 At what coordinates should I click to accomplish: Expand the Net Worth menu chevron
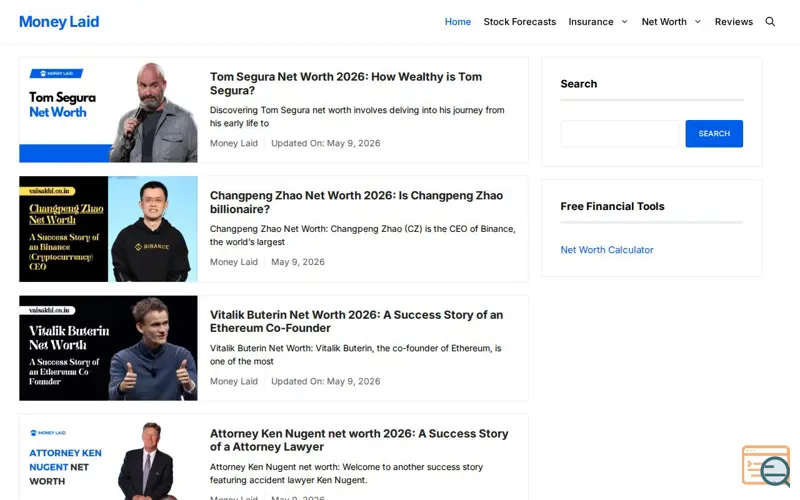pos(697,21)
